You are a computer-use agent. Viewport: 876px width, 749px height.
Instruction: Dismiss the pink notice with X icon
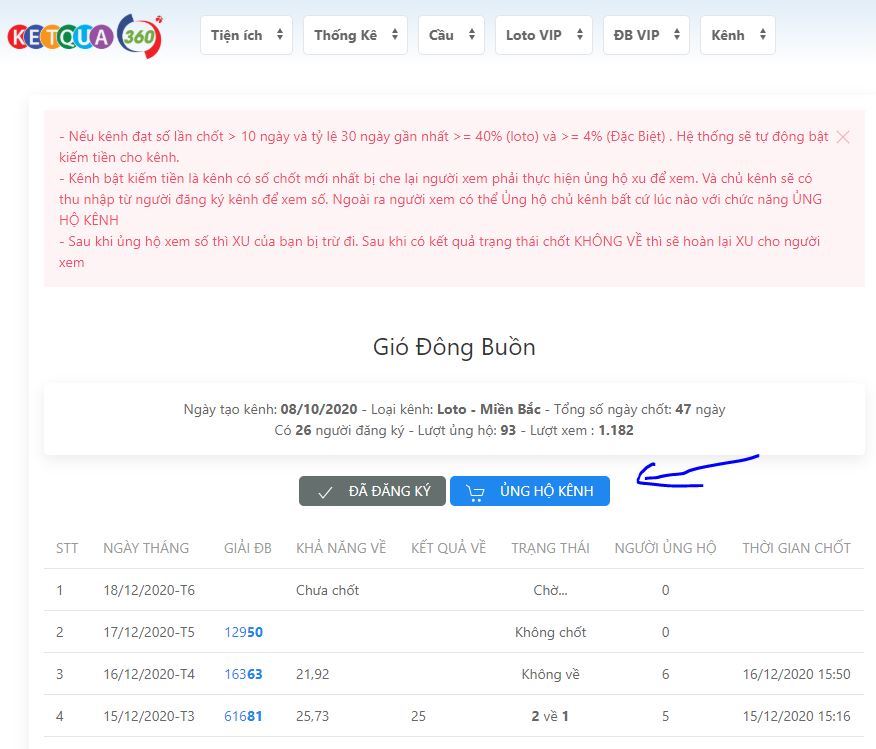coord(843,137)
